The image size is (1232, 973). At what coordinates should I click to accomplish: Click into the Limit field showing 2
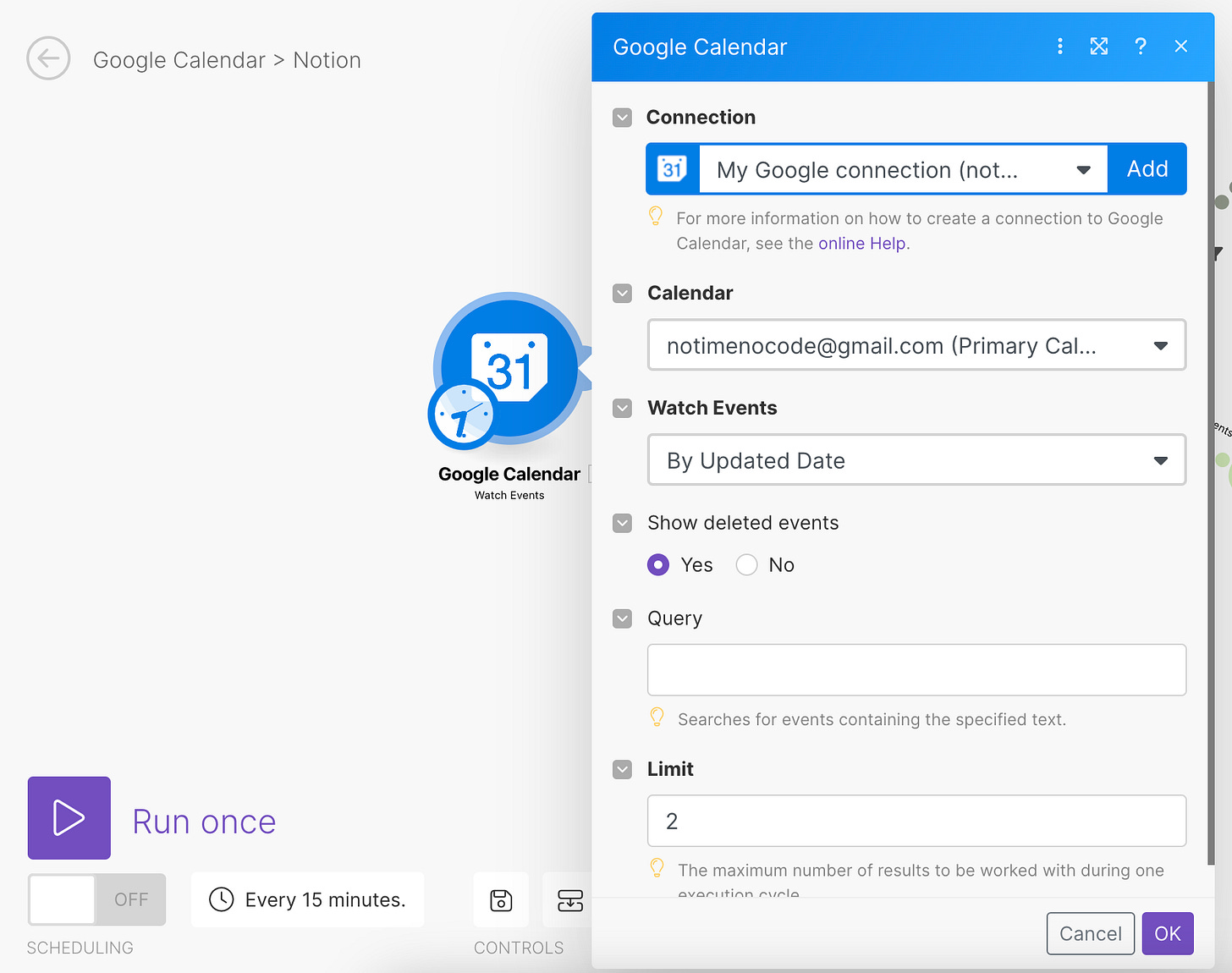(x=916, y=821)
